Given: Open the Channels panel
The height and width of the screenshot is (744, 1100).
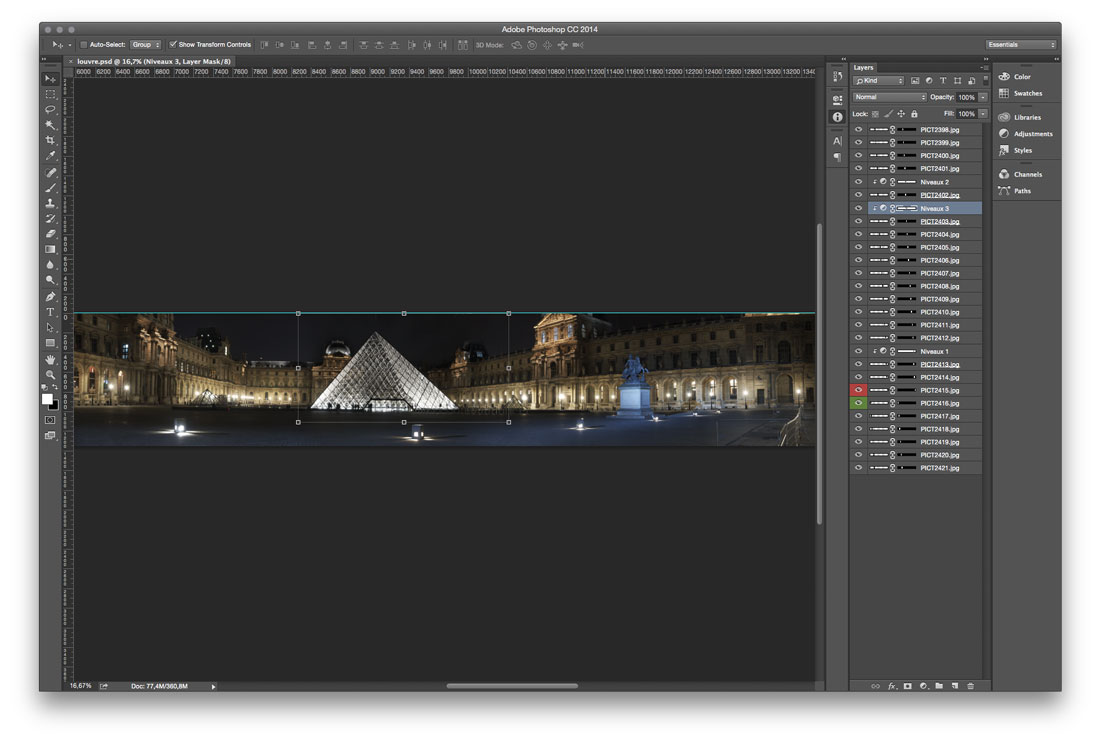Looking at the screenshot, I should (x=1021, y=174).
